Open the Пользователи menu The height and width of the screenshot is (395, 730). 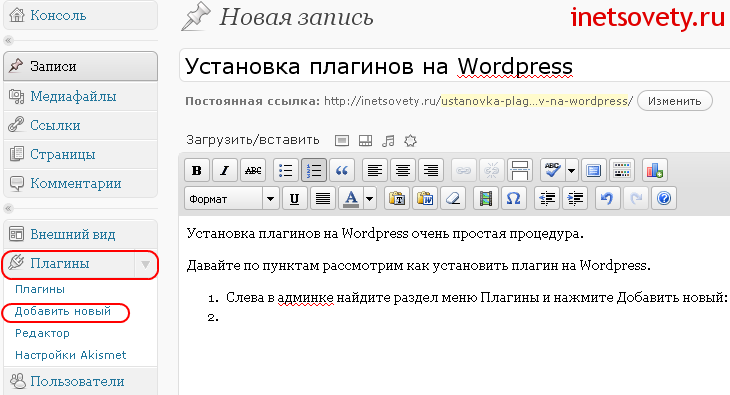80,381
